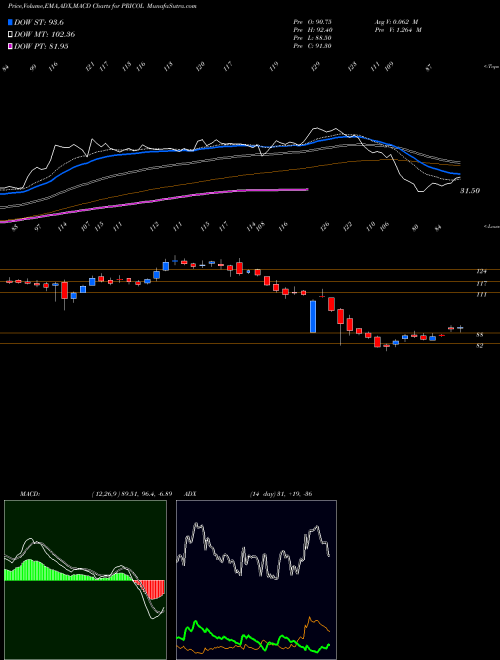Image resolution: width=500 pixels, height=660 pixels.
Task: Click the magenta DOW PT legend swatch
Action: coord(11,46)
